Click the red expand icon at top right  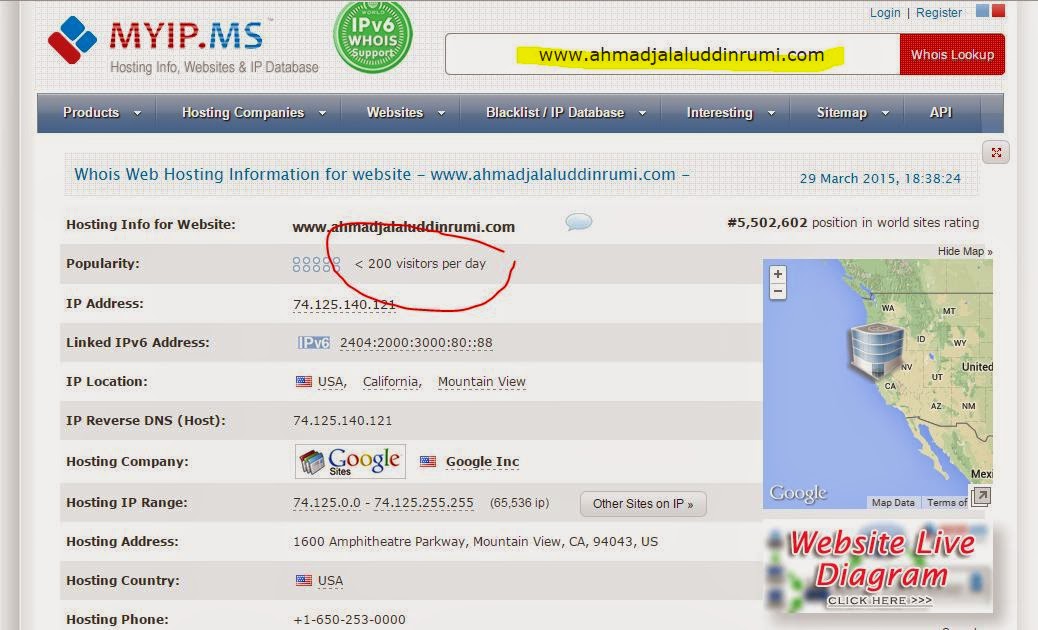pyautogui.click(x=996, y=153)
